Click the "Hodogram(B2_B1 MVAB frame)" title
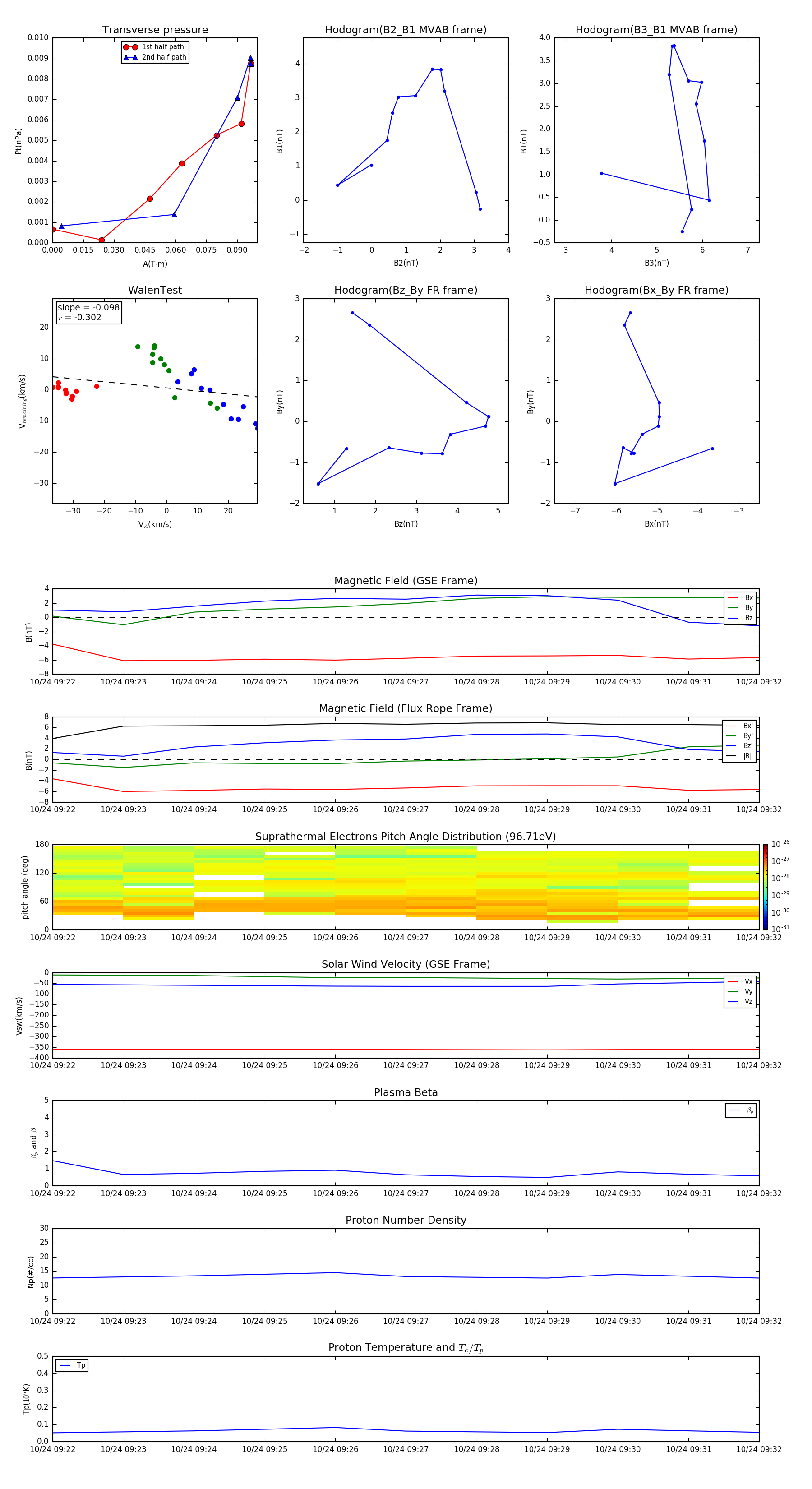This screenshot has height=1489, width=812. coord(406,30)
